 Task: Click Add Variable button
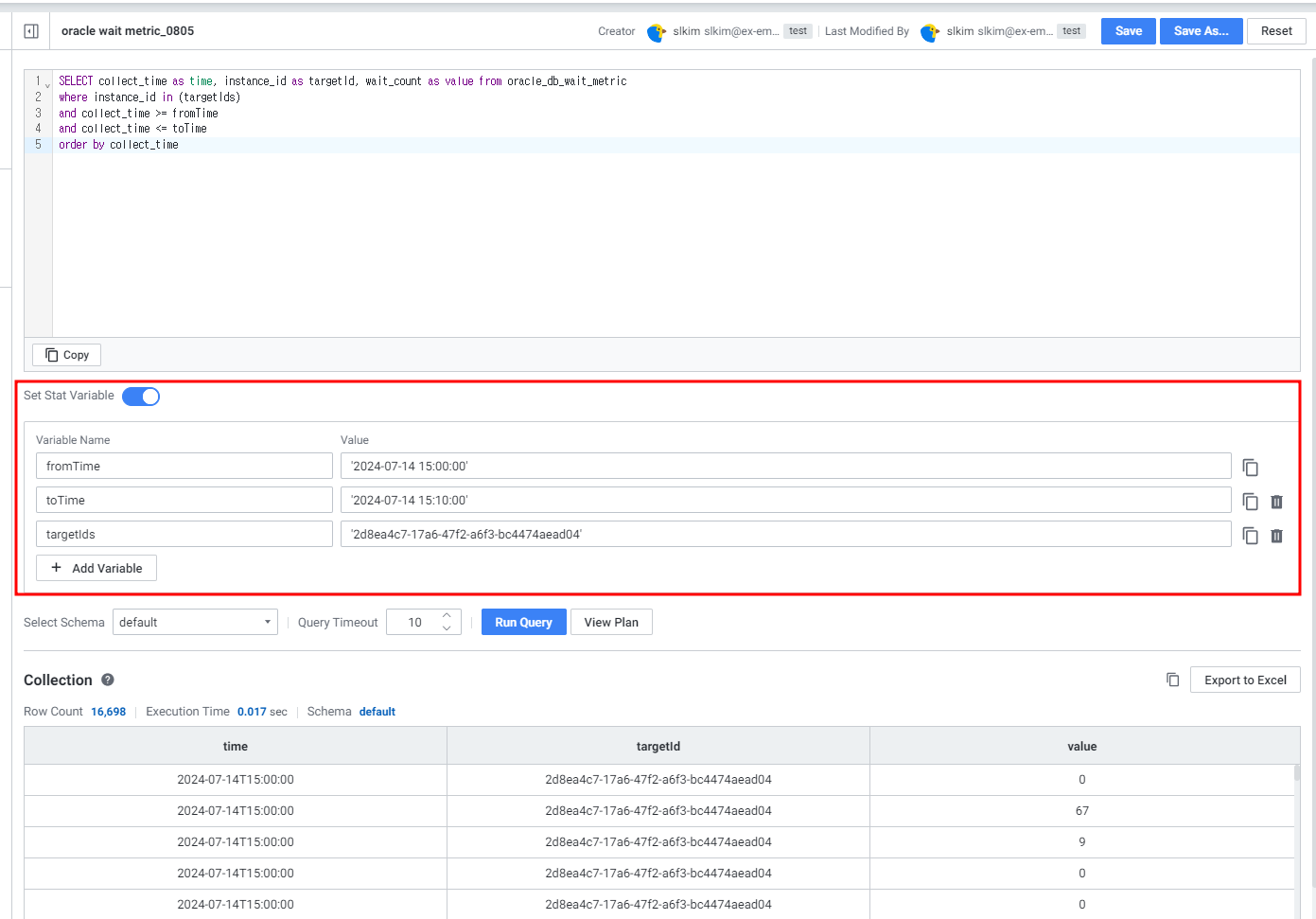[x=97, y=568]
